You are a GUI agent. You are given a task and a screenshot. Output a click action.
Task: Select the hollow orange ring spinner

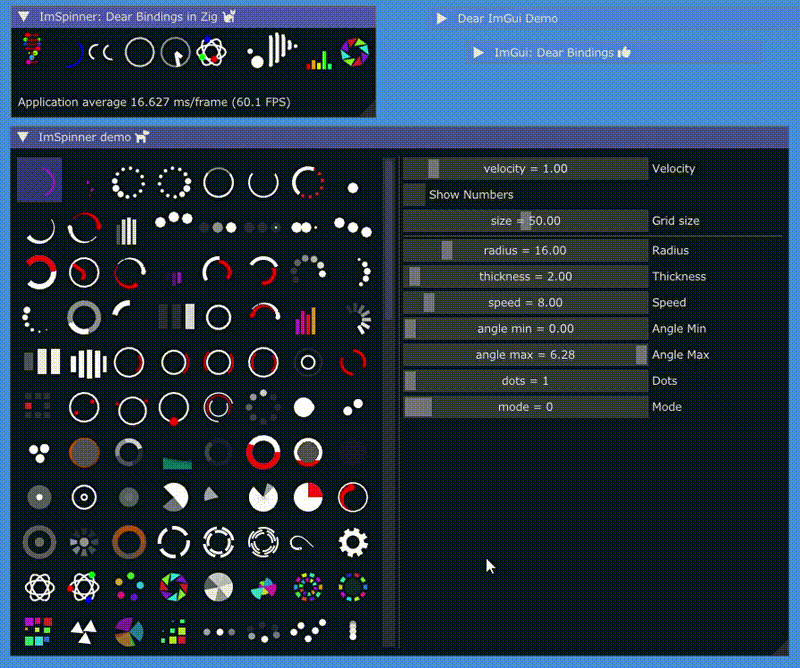point(129,542)
